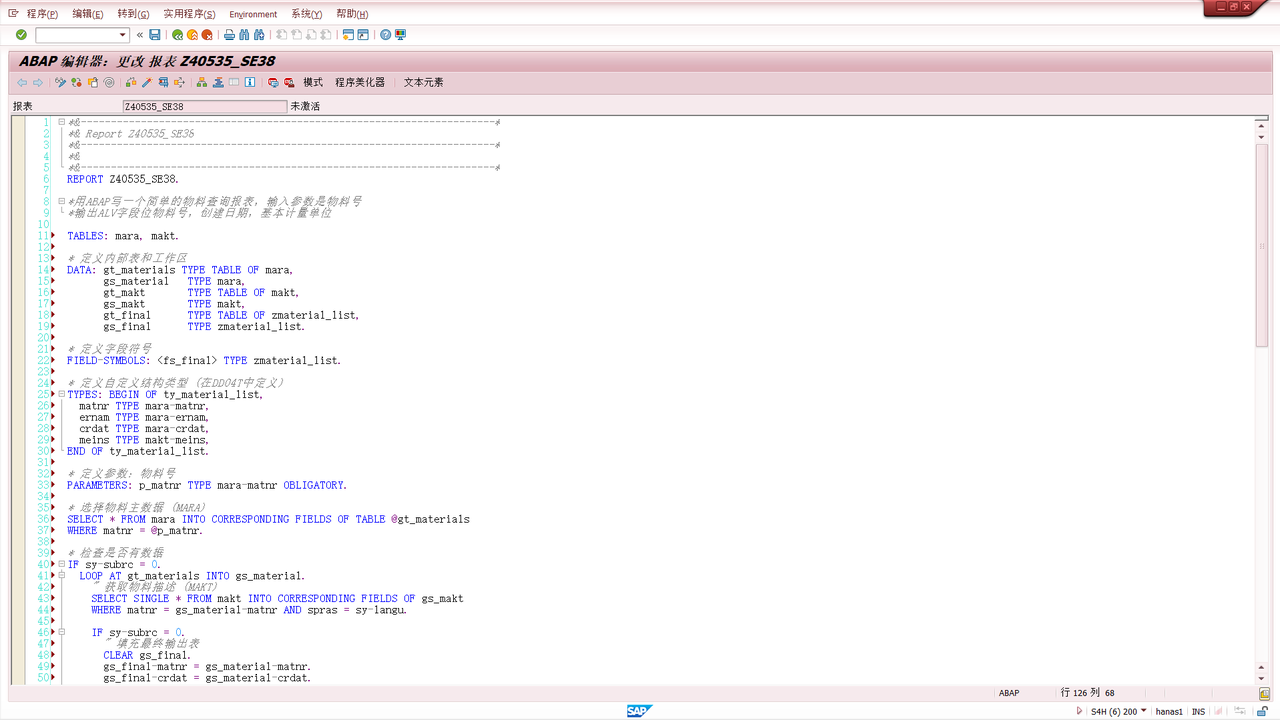This screenshot has width=1280, height=720.
Task: Open the 实用程序(S) menu
Action: [x=189, y=14]
